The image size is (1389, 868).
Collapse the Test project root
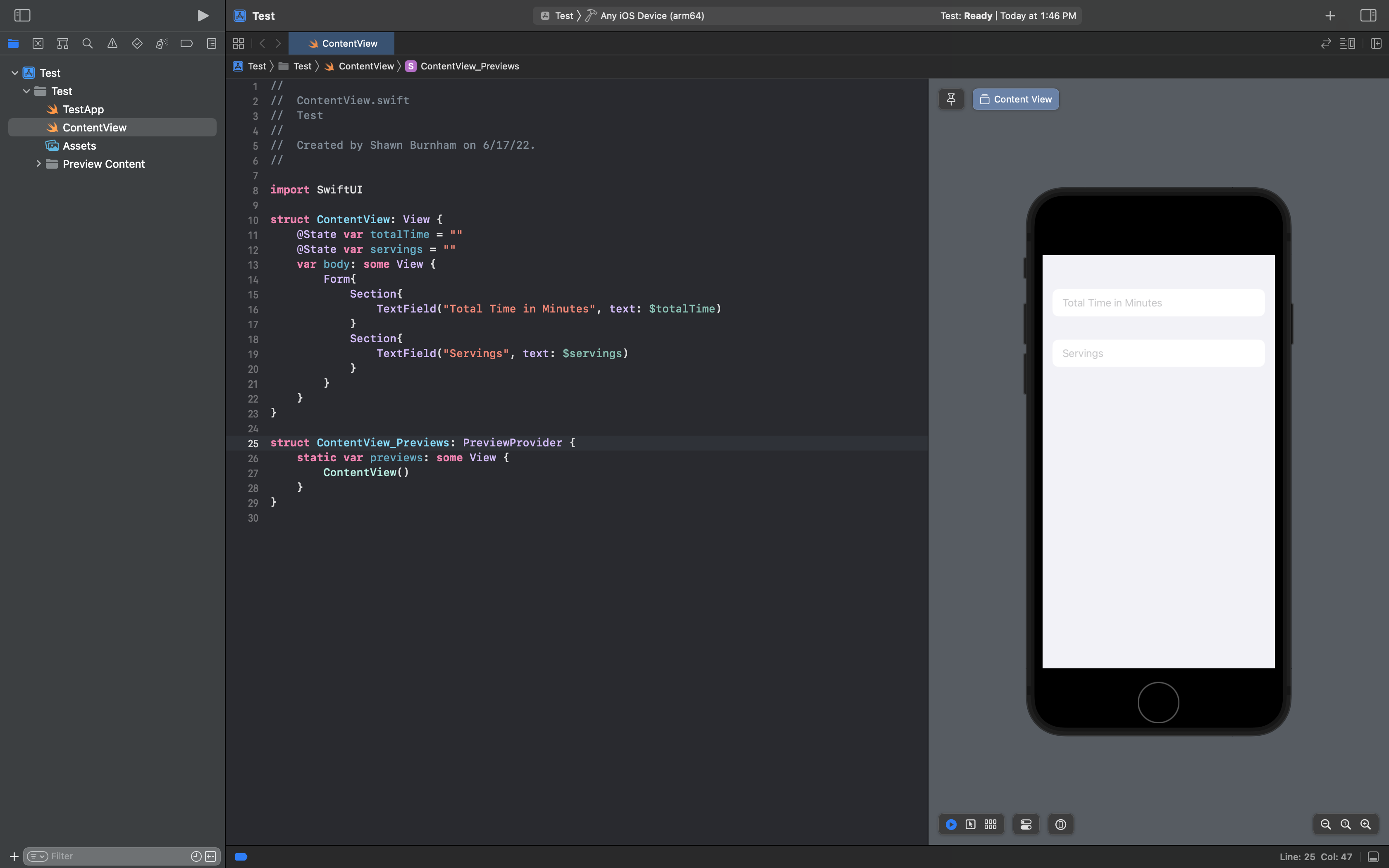pos(15,73)
